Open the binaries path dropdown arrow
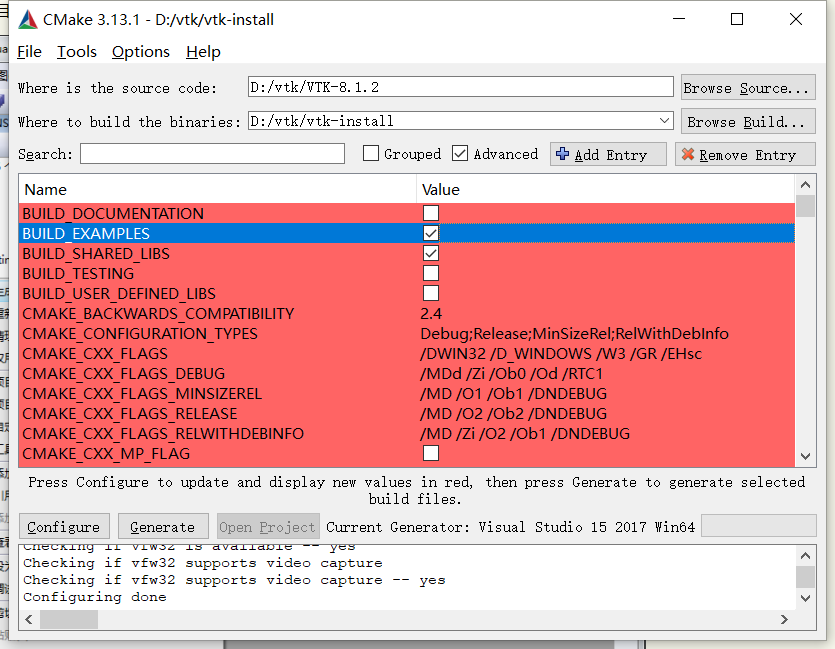 pos(666,118)
